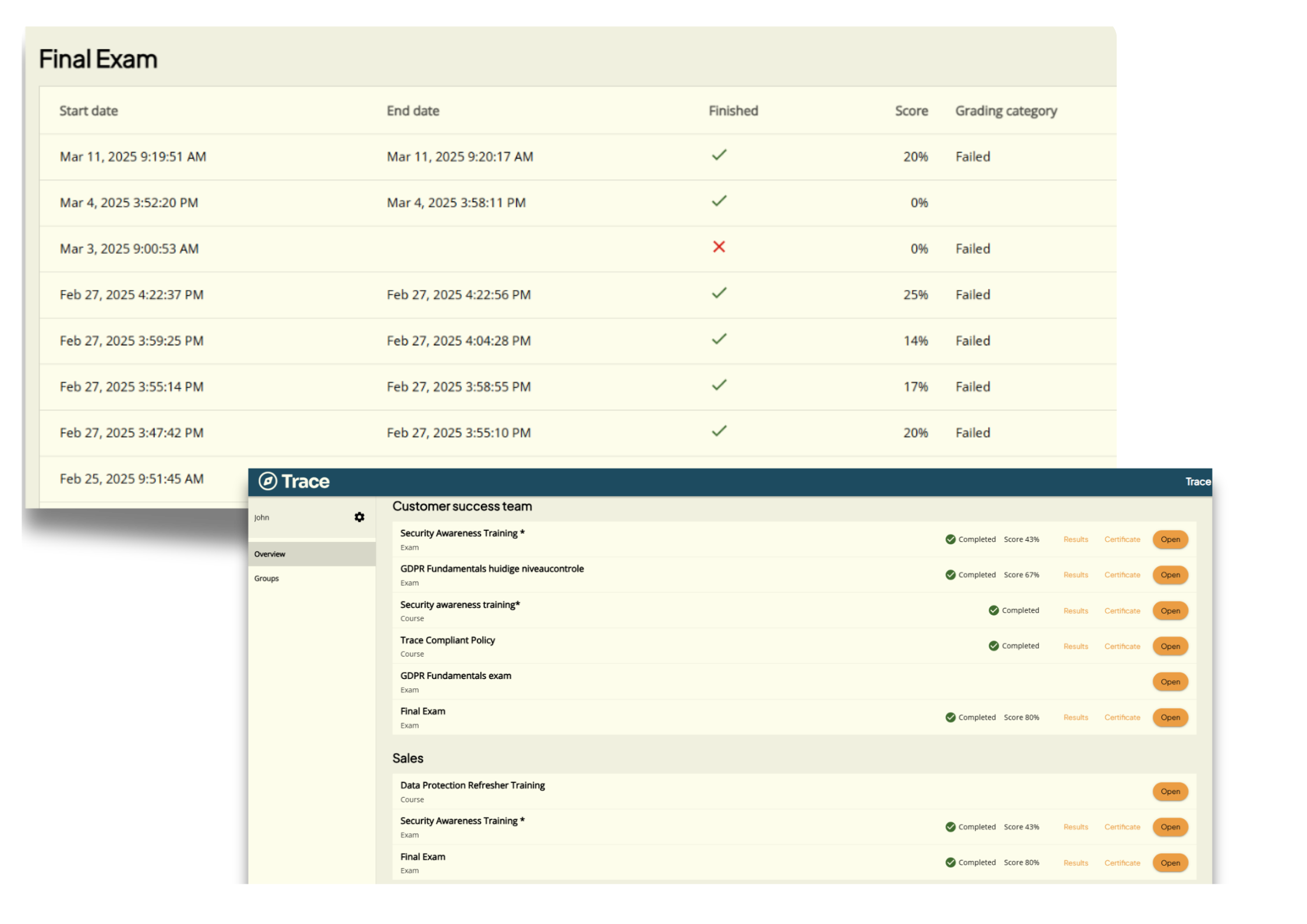
Task: Open the settings gear next to John
Action: [359, 517]
